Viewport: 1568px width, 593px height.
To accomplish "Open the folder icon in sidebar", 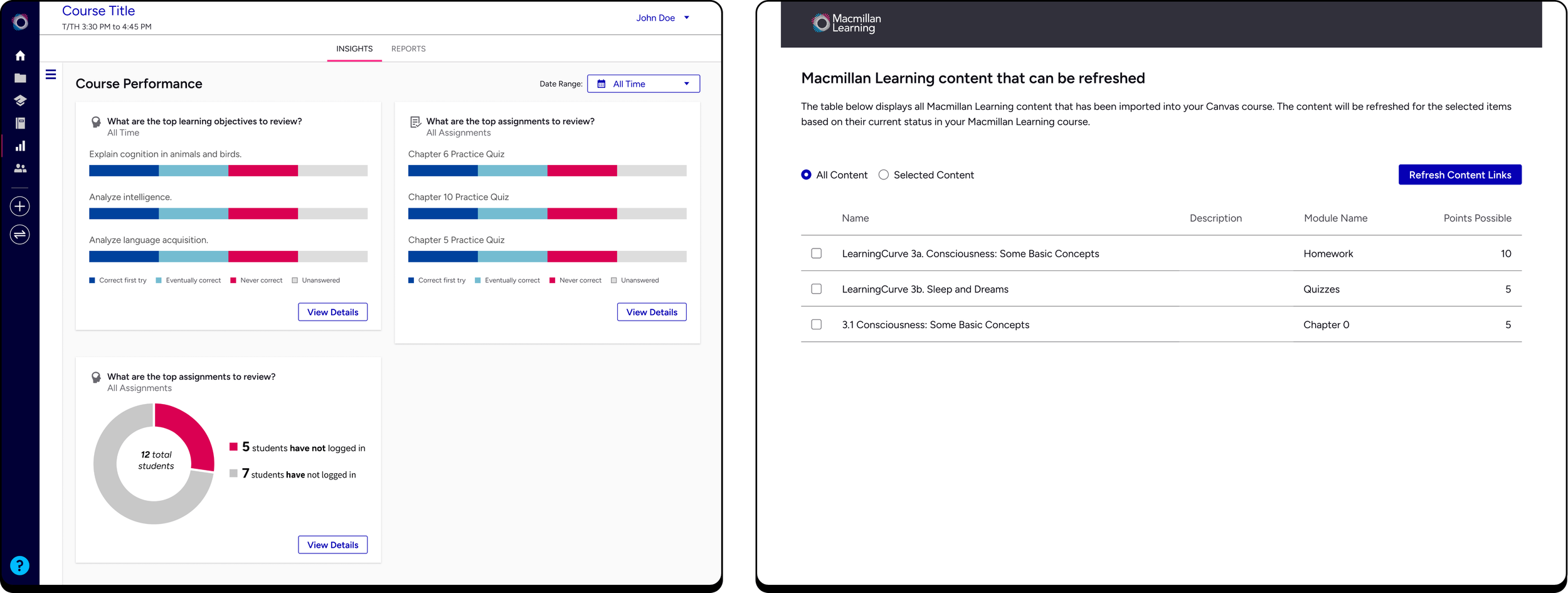I will [20, 78].
